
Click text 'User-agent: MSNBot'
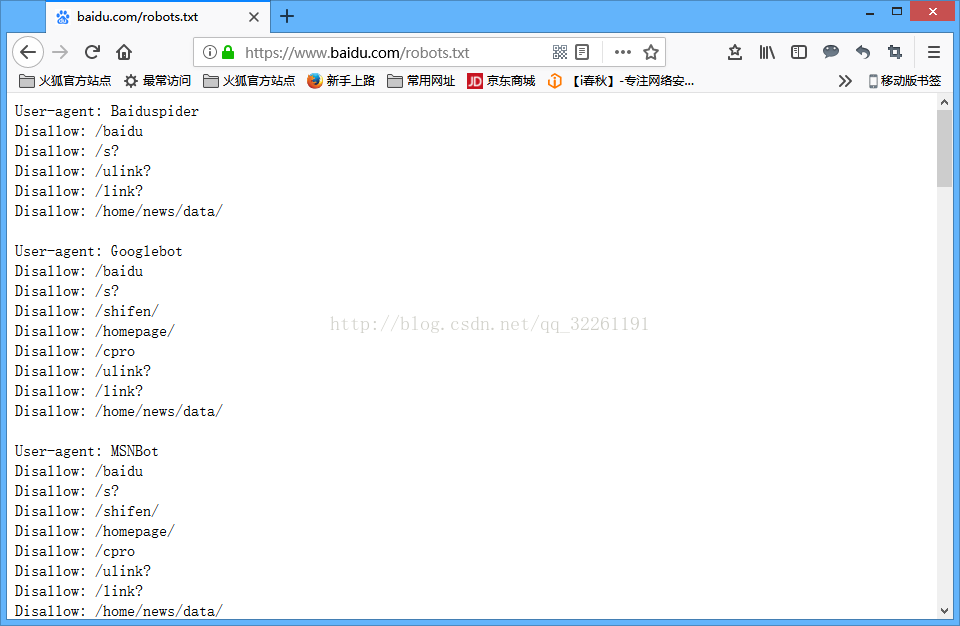click(86, 451)
